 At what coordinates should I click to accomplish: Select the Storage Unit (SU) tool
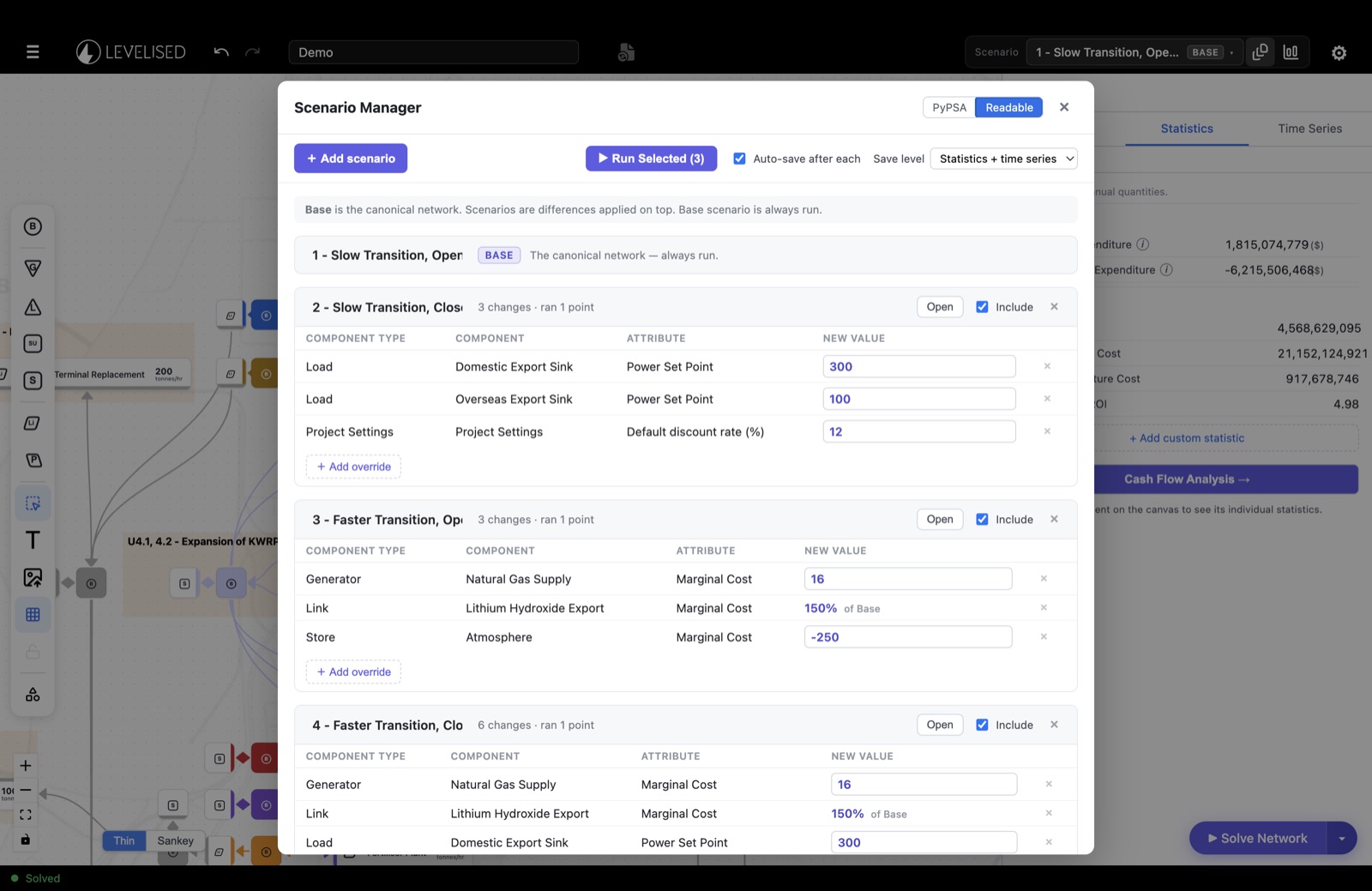click(33, 344)
